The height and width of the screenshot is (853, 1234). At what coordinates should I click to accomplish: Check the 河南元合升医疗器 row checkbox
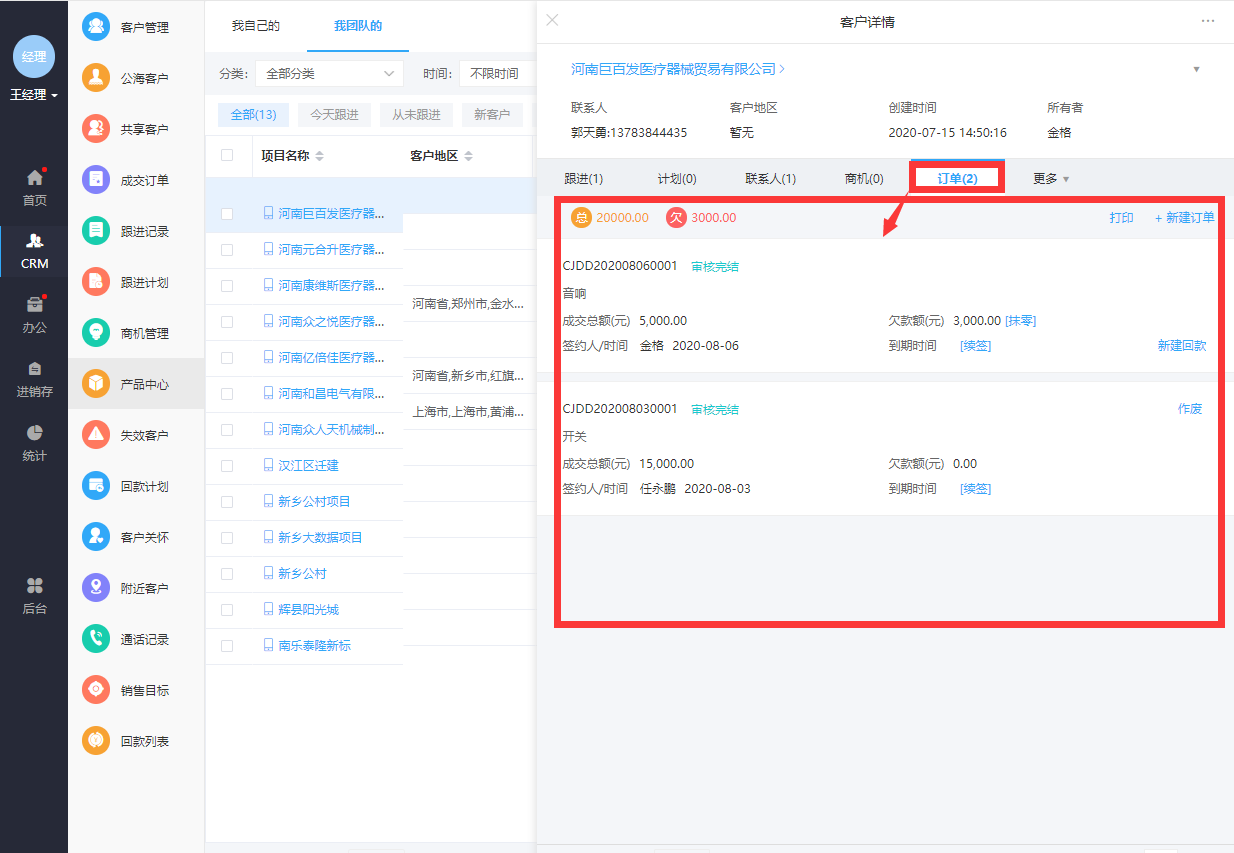(227, 250)
